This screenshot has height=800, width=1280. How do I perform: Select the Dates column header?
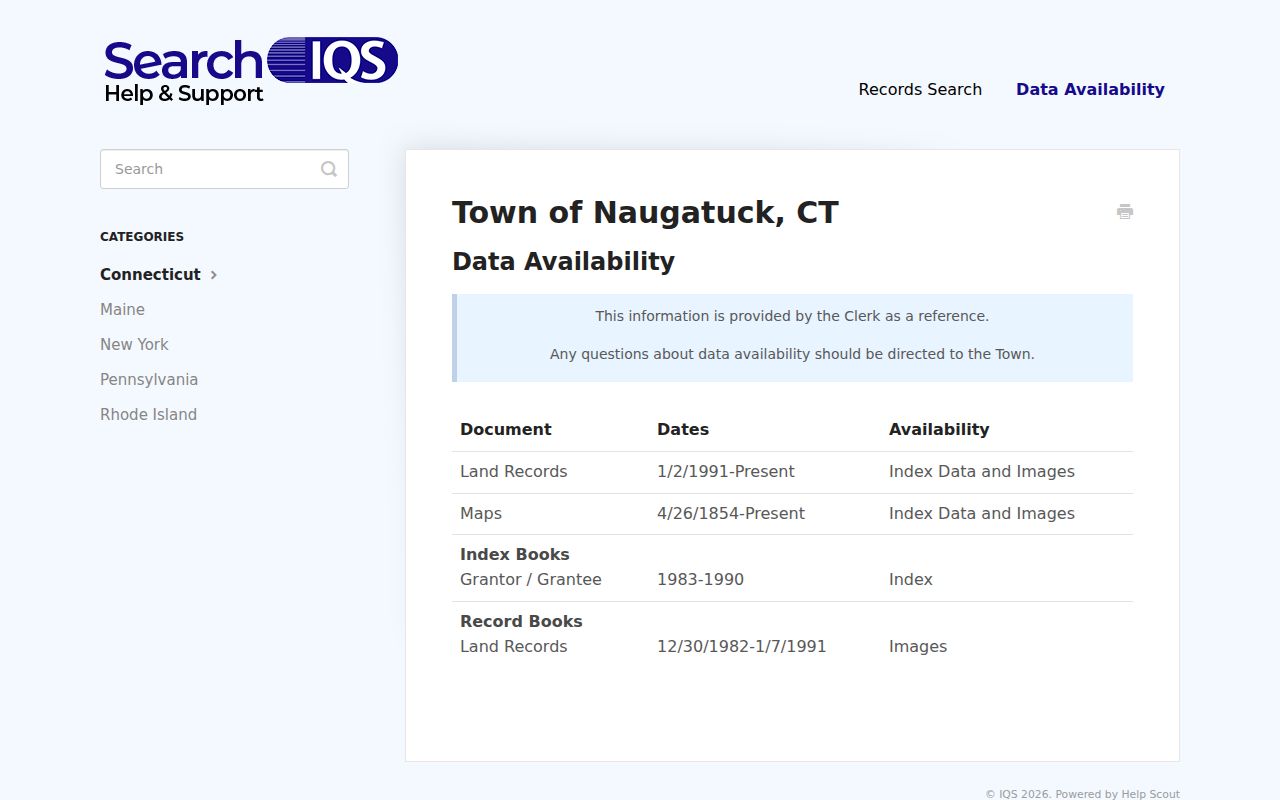click(683, 429)
